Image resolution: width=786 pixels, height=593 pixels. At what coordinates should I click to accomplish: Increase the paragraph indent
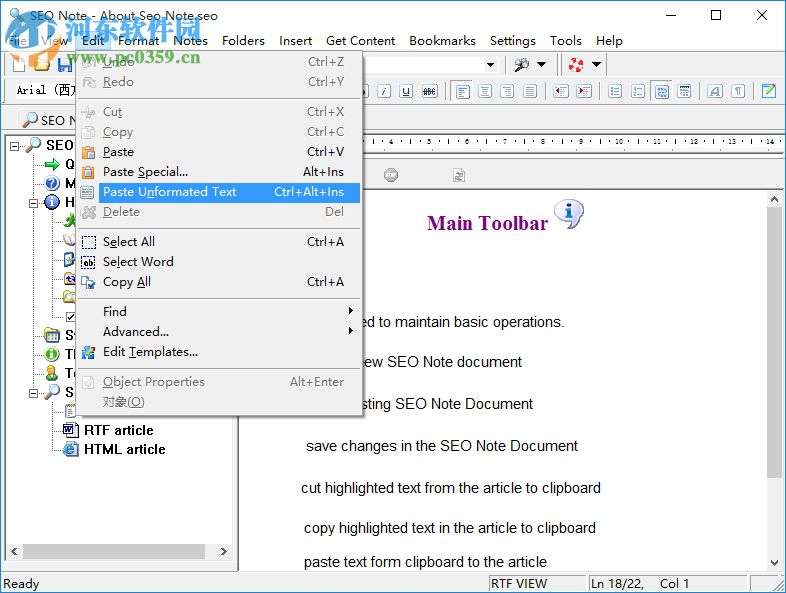pyautogui.click(x=583, y=91)
